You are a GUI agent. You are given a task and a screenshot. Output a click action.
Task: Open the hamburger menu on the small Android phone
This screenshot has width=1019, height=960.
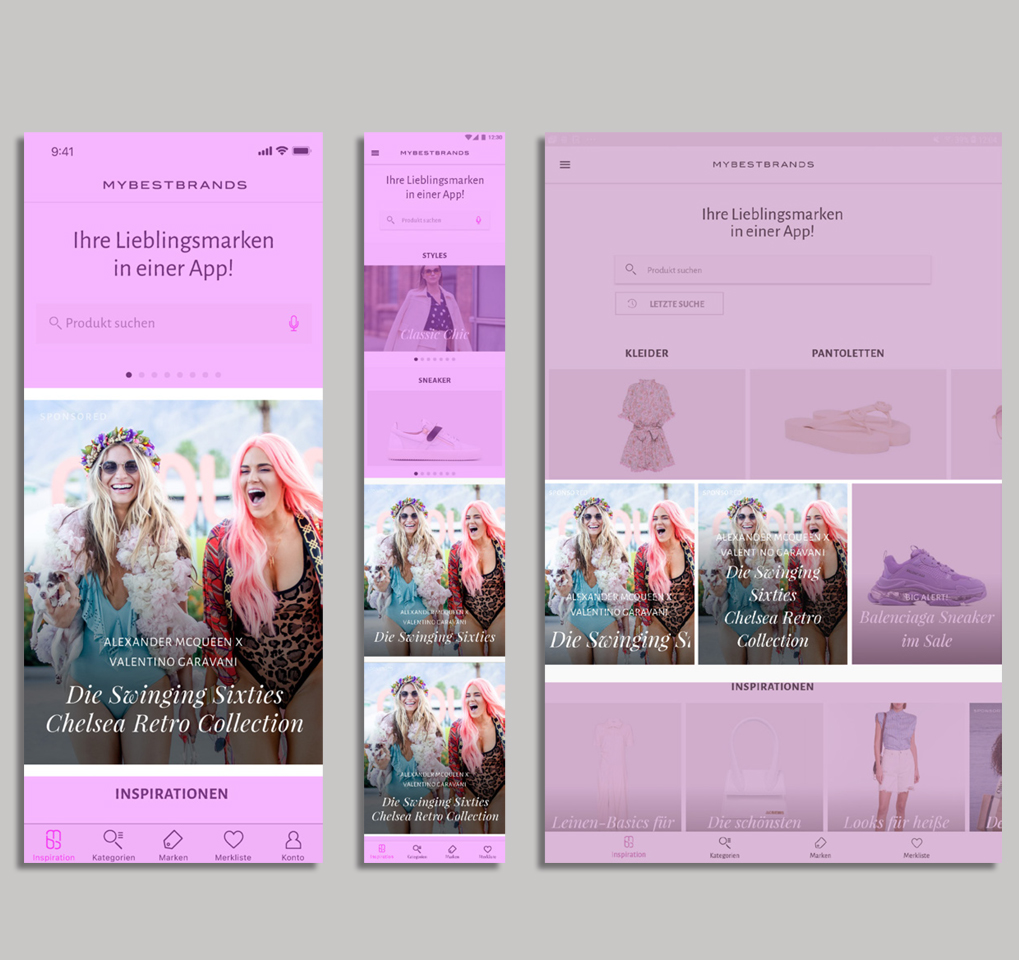pos(375,153)
